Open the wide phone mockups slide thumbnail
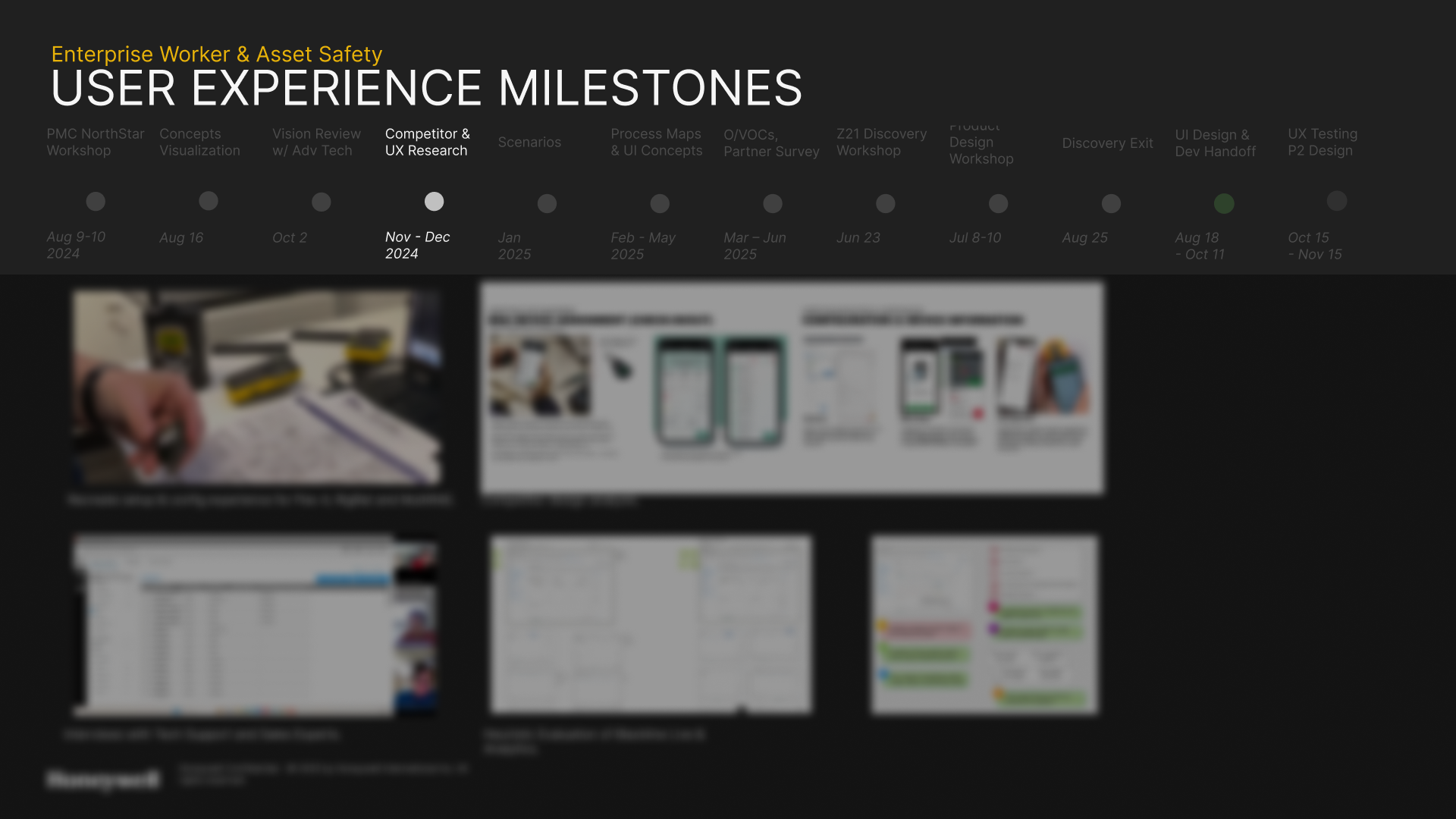Image resolution: width=1456 pixels, height=819 pixels. tap(792, 388)
